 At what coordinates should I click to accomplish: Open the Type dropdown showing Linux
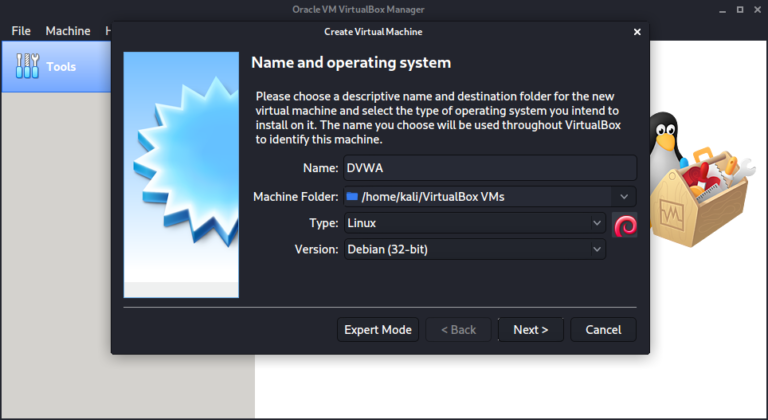click(x=474, y=223)
